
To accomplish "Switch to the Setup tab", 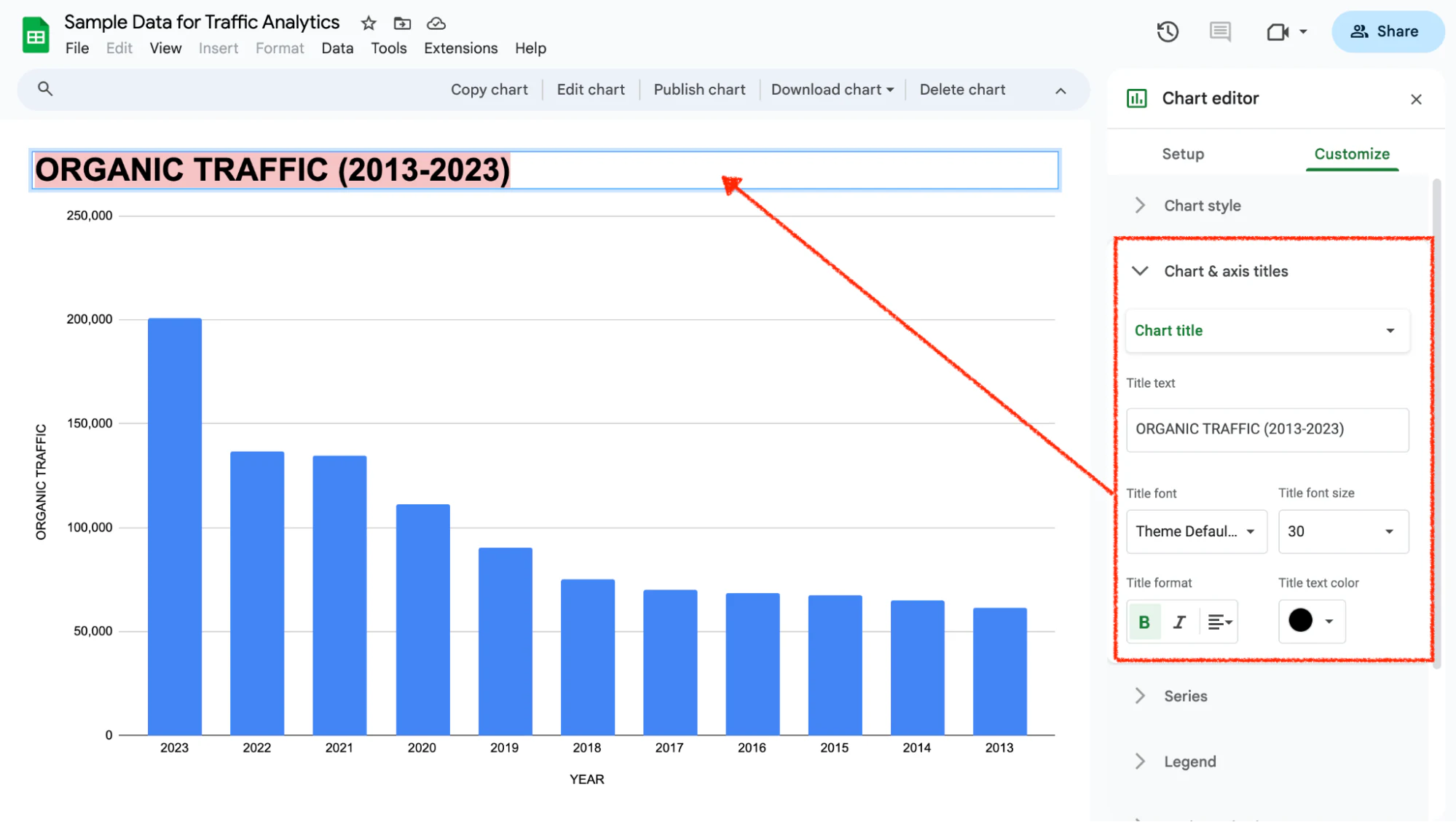I will pos(1183,154).
